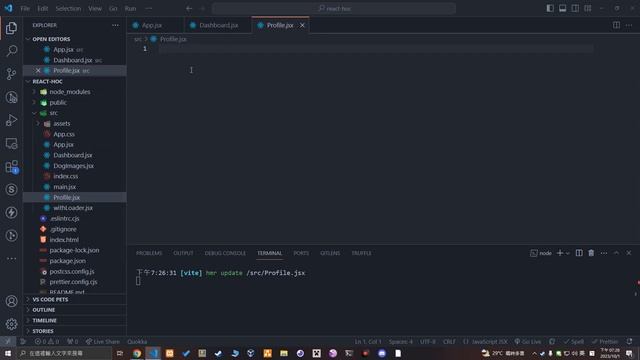Click Live Share in status bar
640x360 pixels.
tap(103, 342)
